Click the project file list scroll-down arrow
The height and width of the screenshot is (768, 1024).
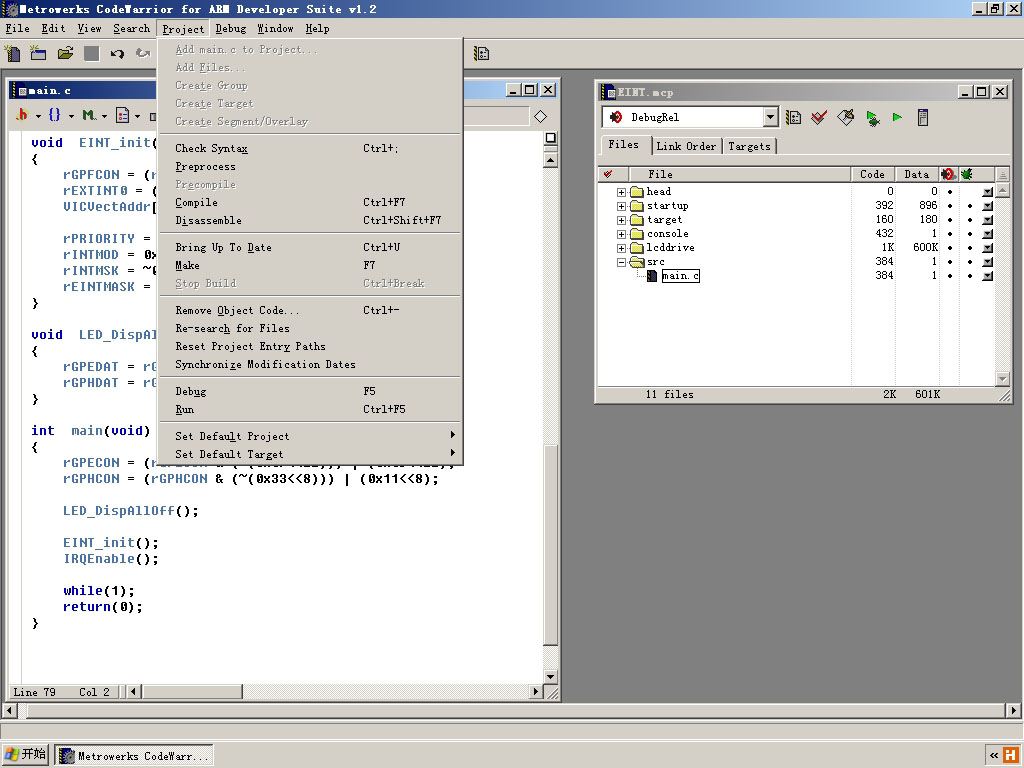coord(1002,379)
